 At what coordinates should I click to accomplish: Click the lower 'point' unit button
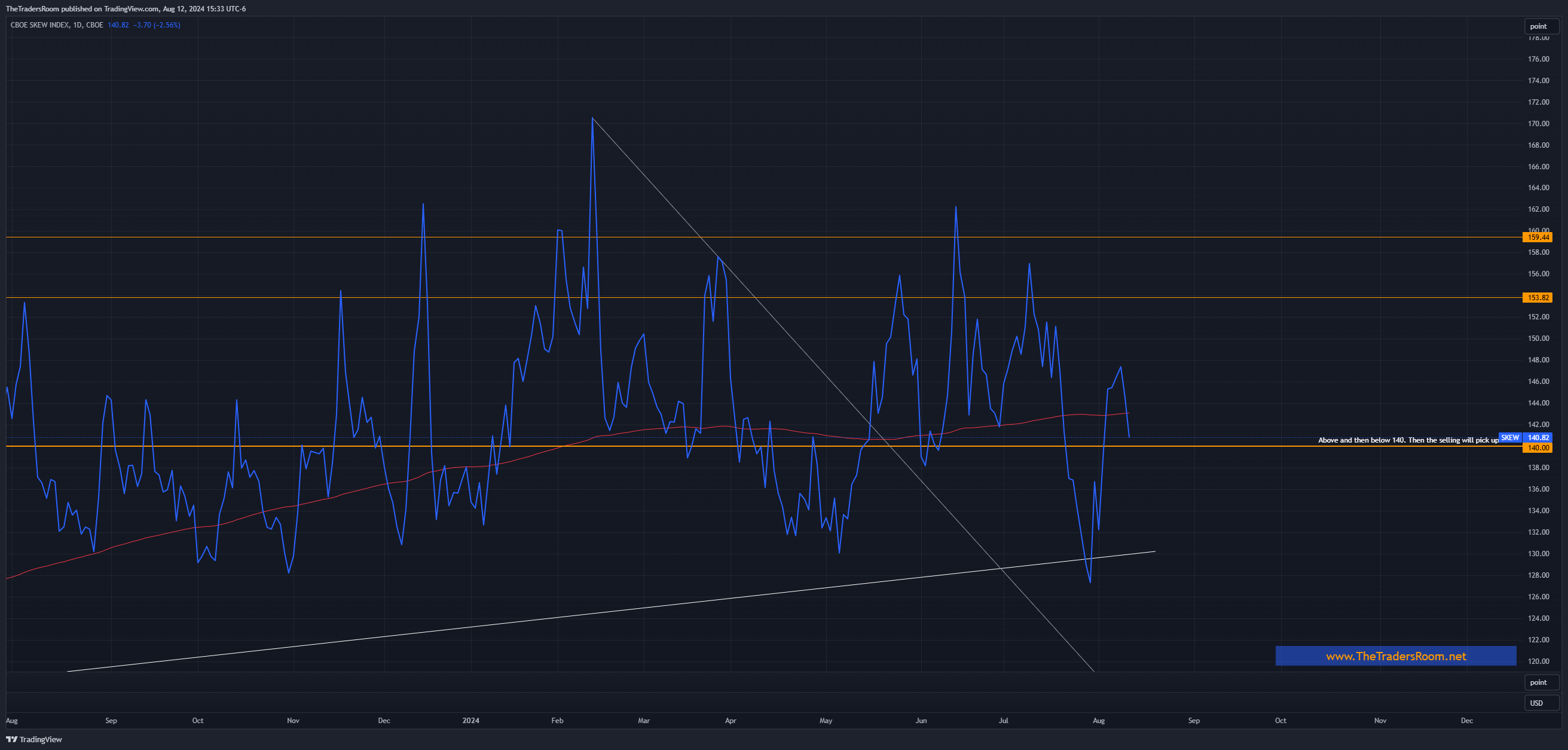[x=1541, y=682]
